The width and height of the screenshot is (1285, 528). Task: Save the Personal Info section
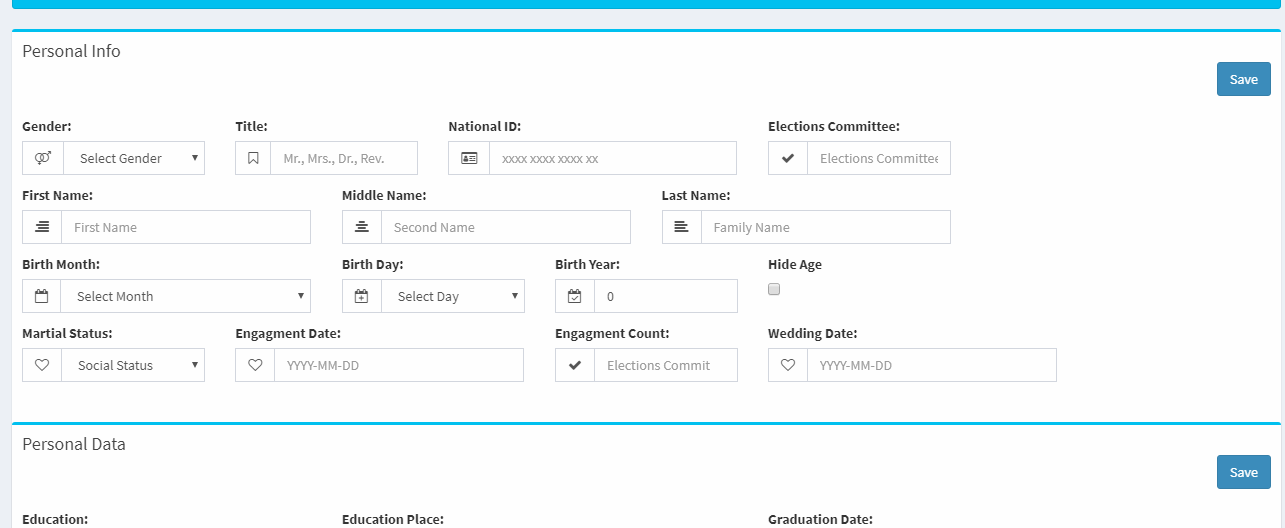[1244, 79]
